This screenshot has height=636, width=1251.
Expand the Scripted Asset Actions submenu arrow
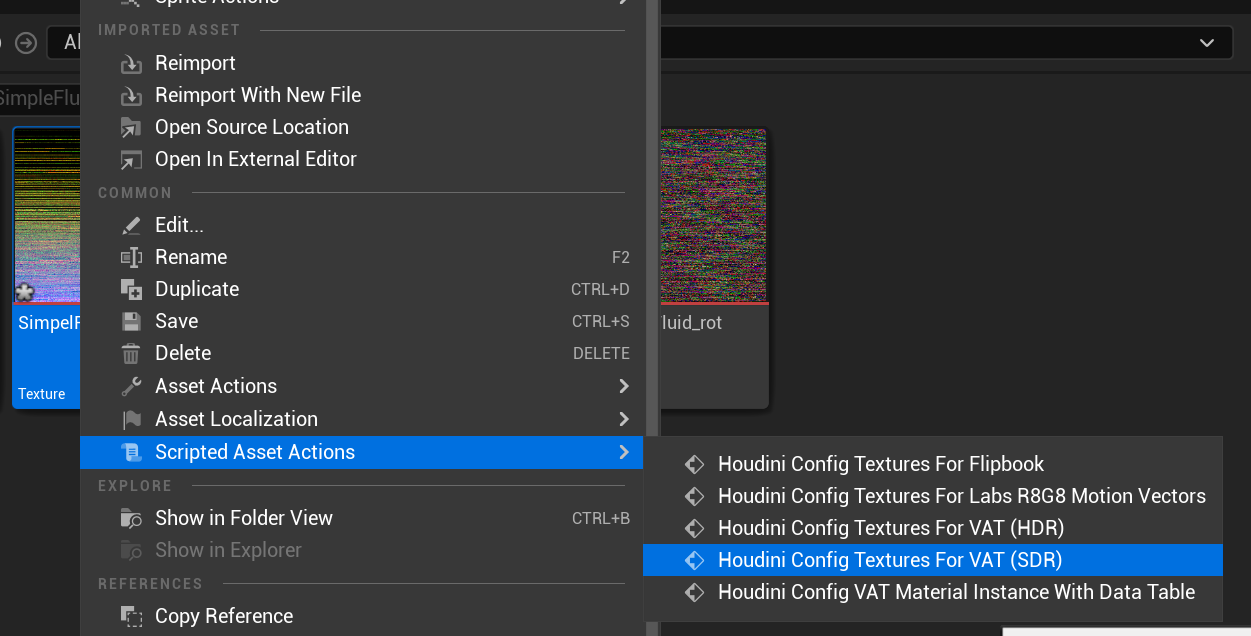(624, 452)
